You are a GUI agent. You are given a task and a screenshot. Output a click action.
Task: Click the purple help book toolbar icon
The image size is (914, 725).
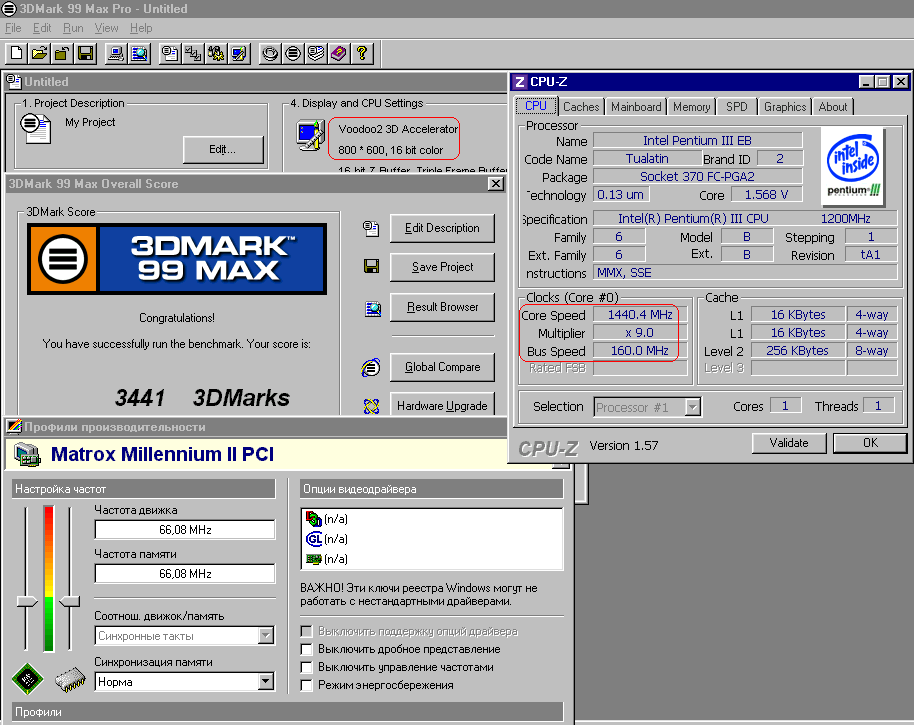tap(339, 54)
